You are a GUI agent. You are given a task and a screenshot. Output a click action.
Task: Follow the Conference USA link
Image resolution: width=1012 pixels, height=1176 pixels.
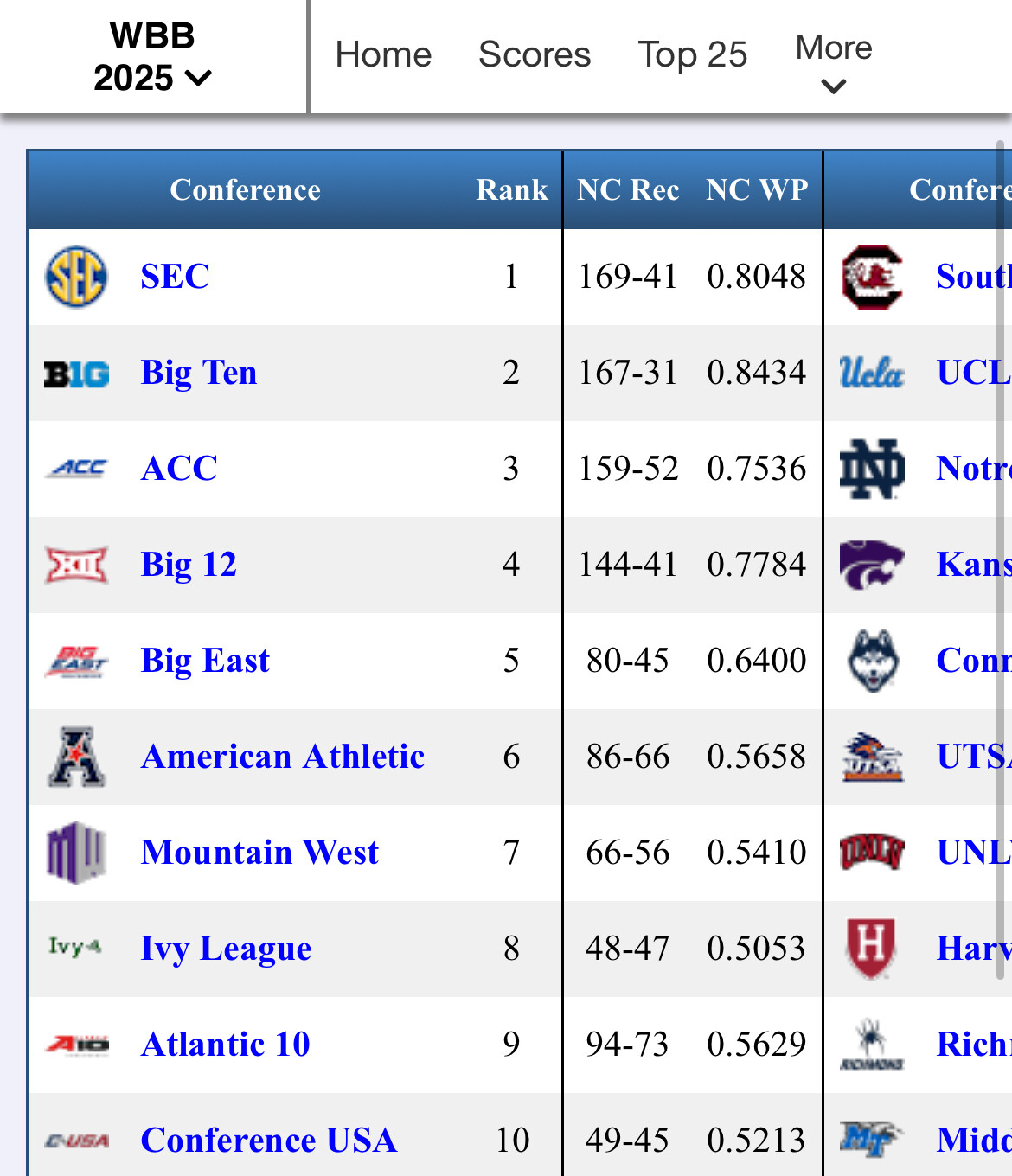(269, 1141)
